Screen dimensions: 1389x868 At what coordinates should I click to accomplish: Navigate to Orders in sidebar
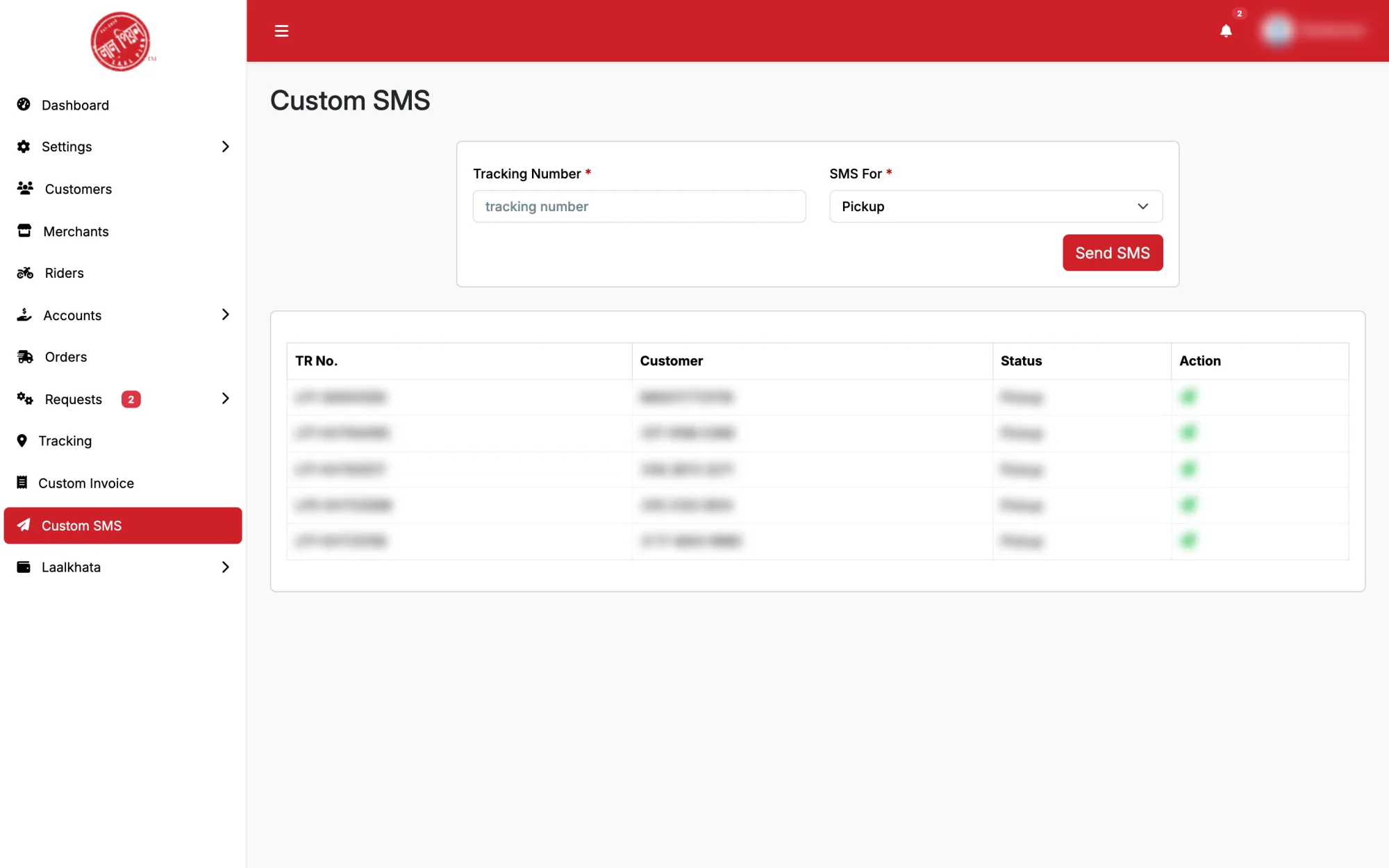coord(123,357)
